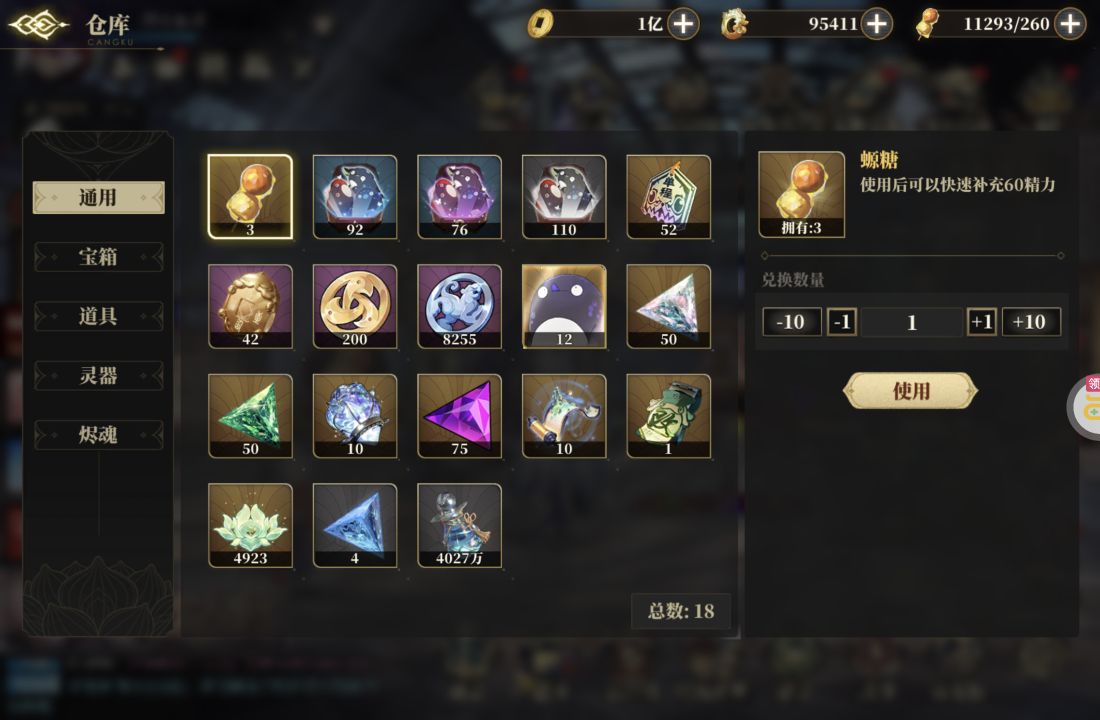Decrease exchange quantity with -1
1100x720 pixels.
841,322
